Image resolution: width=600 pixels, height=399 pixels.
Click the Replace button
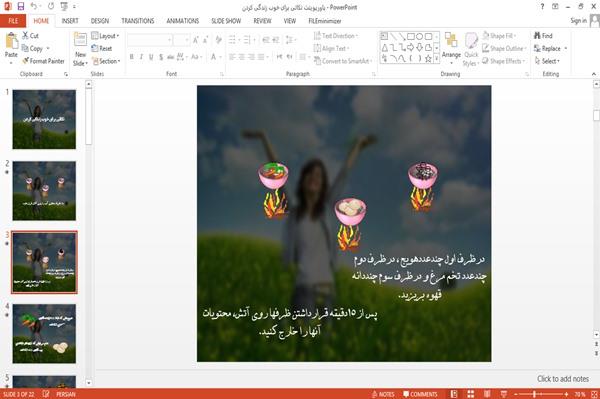pos(550,48)
